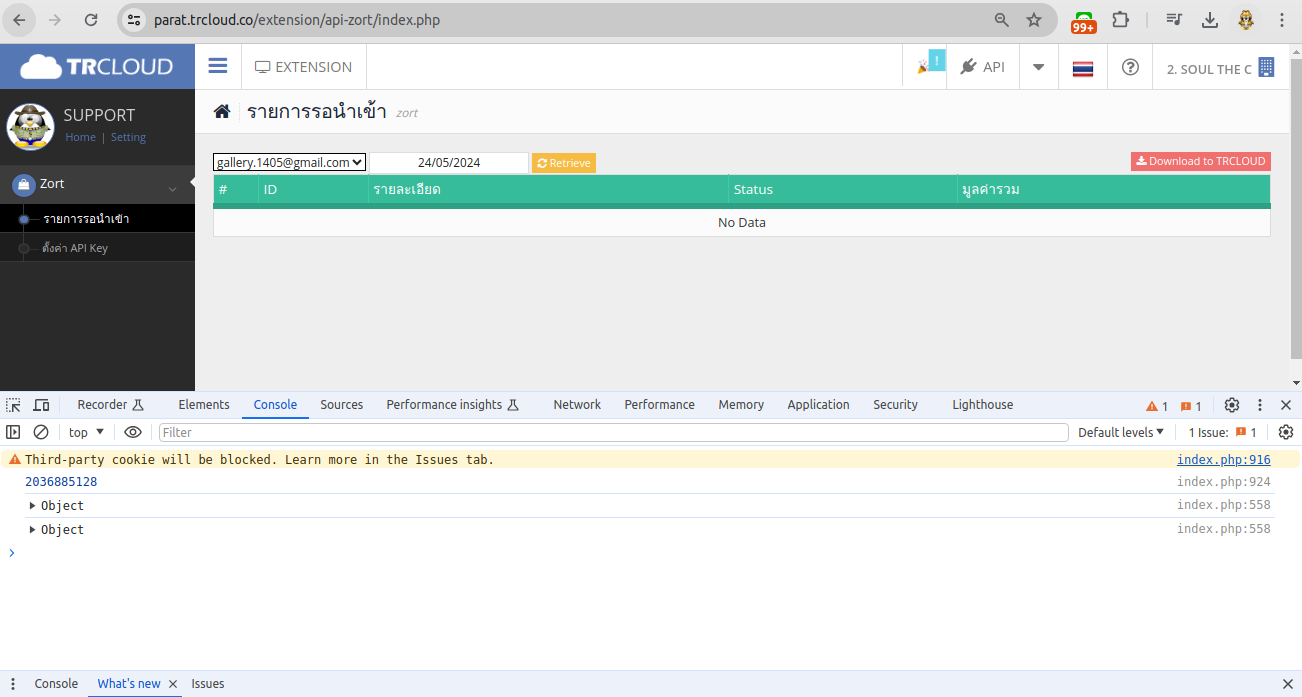Open the dropdown caret next to API
This screenshot has width=1302, height=697.
coord(1038,67)
